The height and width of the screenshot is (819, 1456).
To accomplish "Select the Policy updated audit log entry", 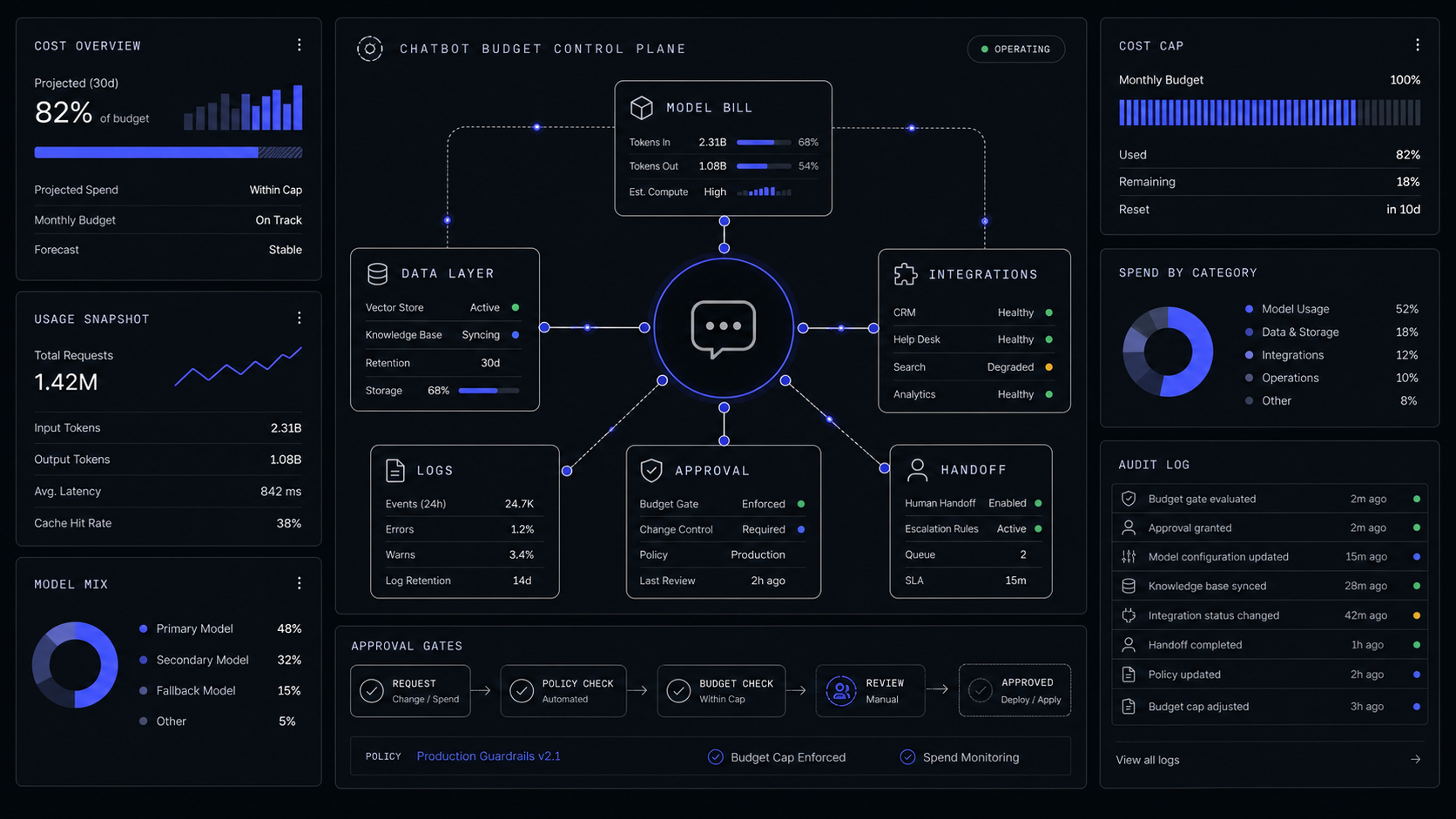I will pos(1270,675).
